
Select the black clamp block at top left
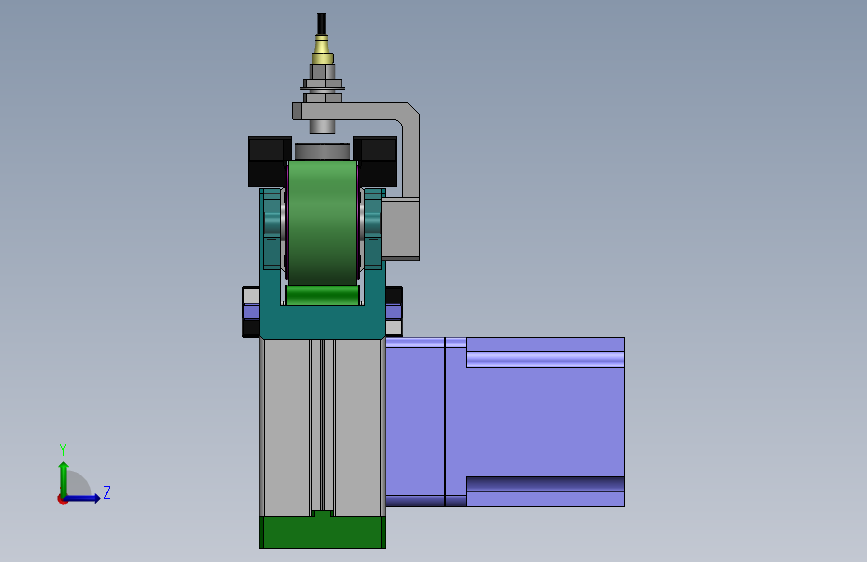[269, 161]
